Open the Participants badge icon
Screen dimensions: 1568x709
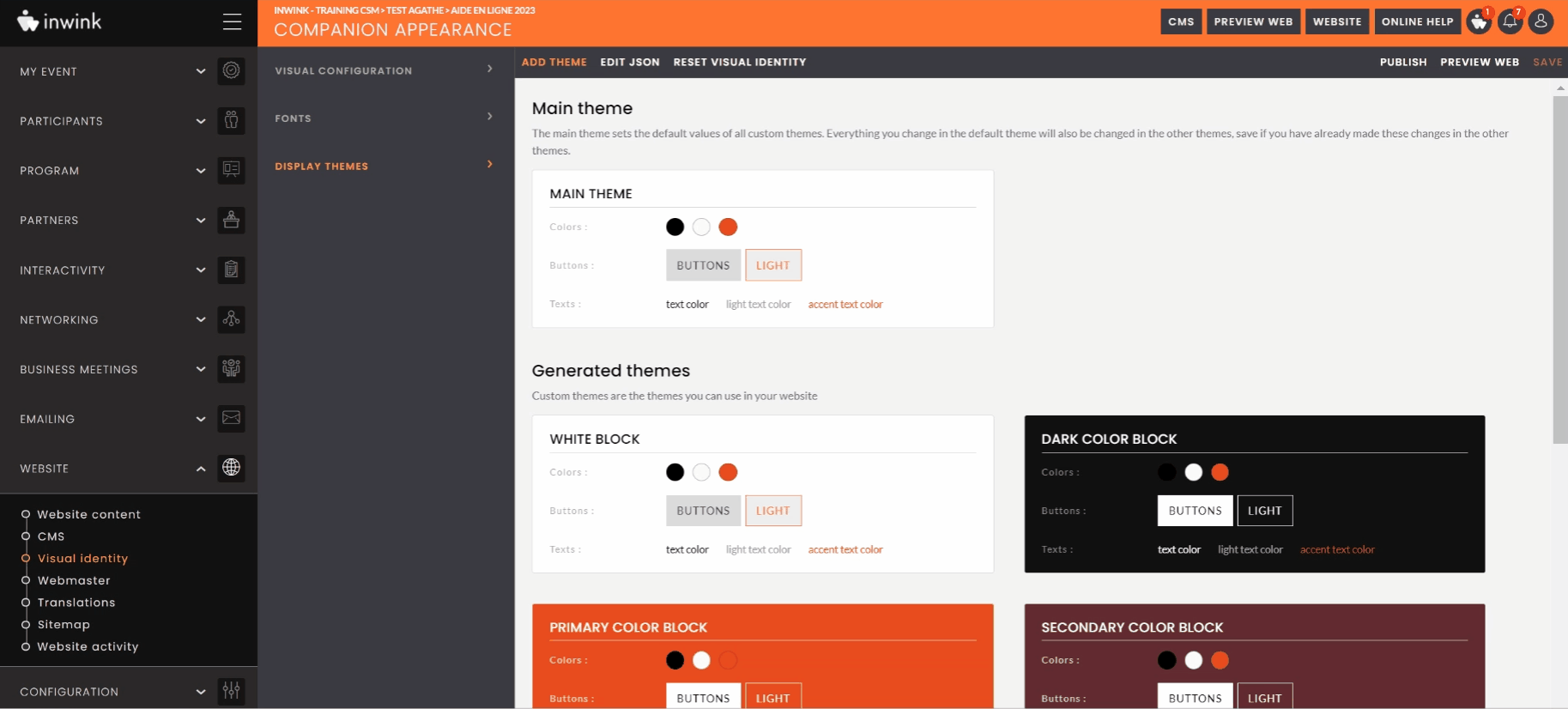[232, 120]
